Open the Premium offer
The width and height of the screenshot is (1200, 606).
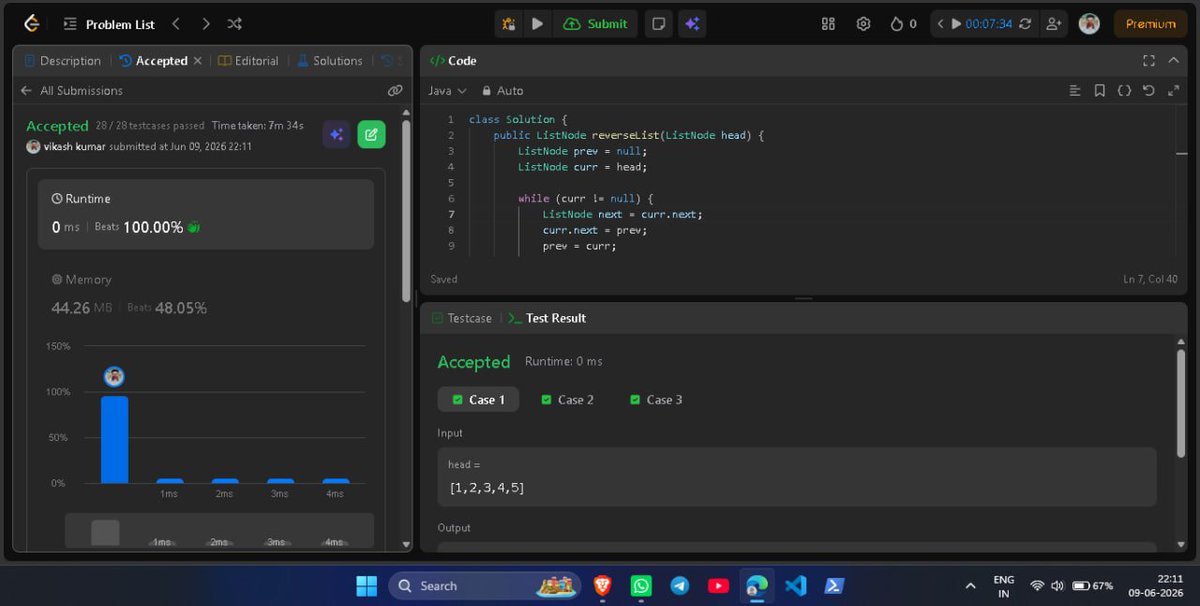1150,24
